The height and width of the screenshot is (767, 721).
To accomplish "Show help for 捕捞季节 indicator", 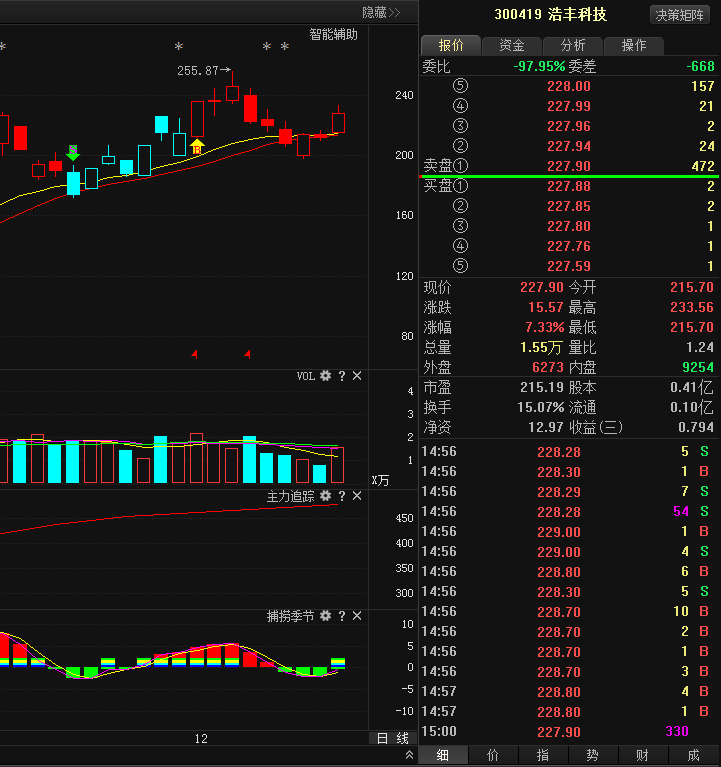I will (x=342, y=616).
